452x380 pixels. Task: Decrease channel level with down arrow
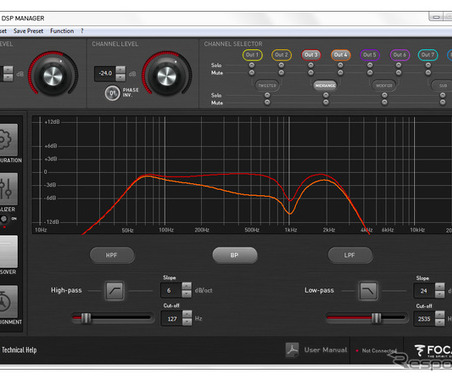point(121,77)
